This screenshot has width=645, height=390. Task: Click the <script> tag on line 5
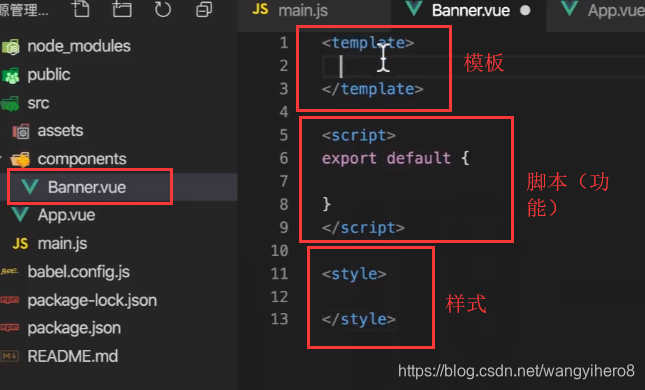[x=359, y=135]
